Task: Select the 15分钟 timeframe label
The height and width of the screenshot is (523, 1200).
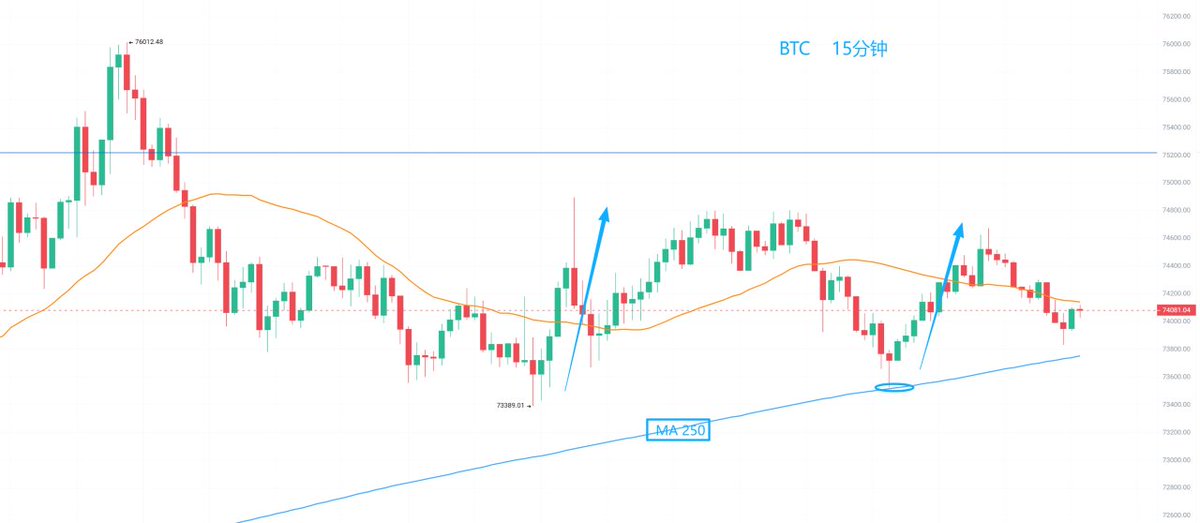Action: [x=859, y=49]
